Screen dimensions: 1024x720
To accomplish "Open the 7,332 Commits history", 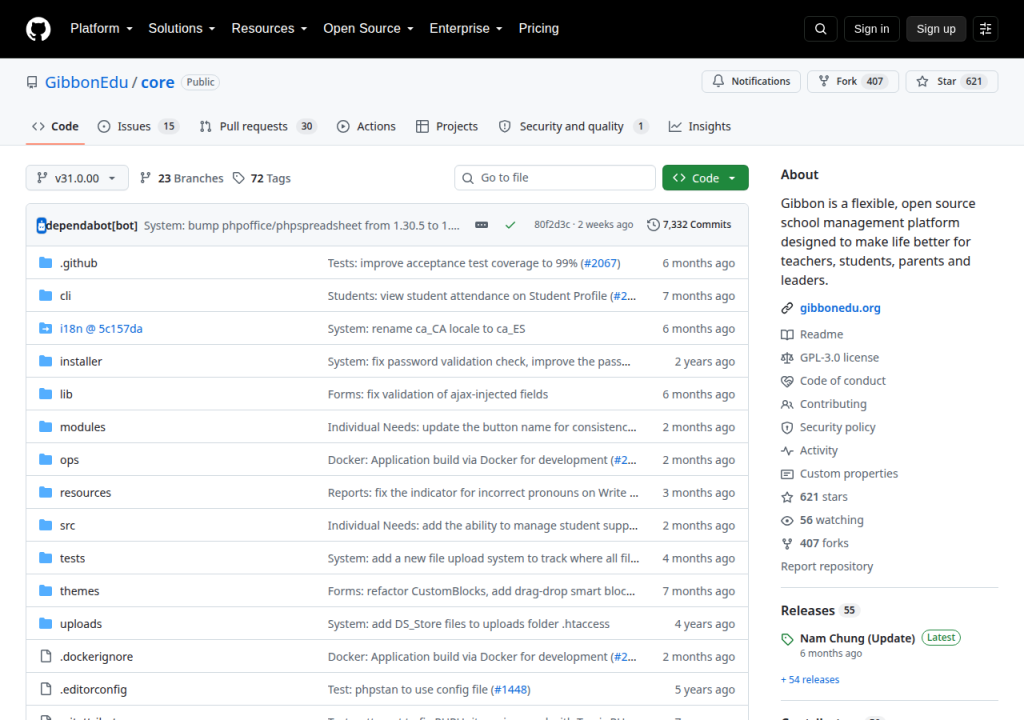I will coord(689,225).
